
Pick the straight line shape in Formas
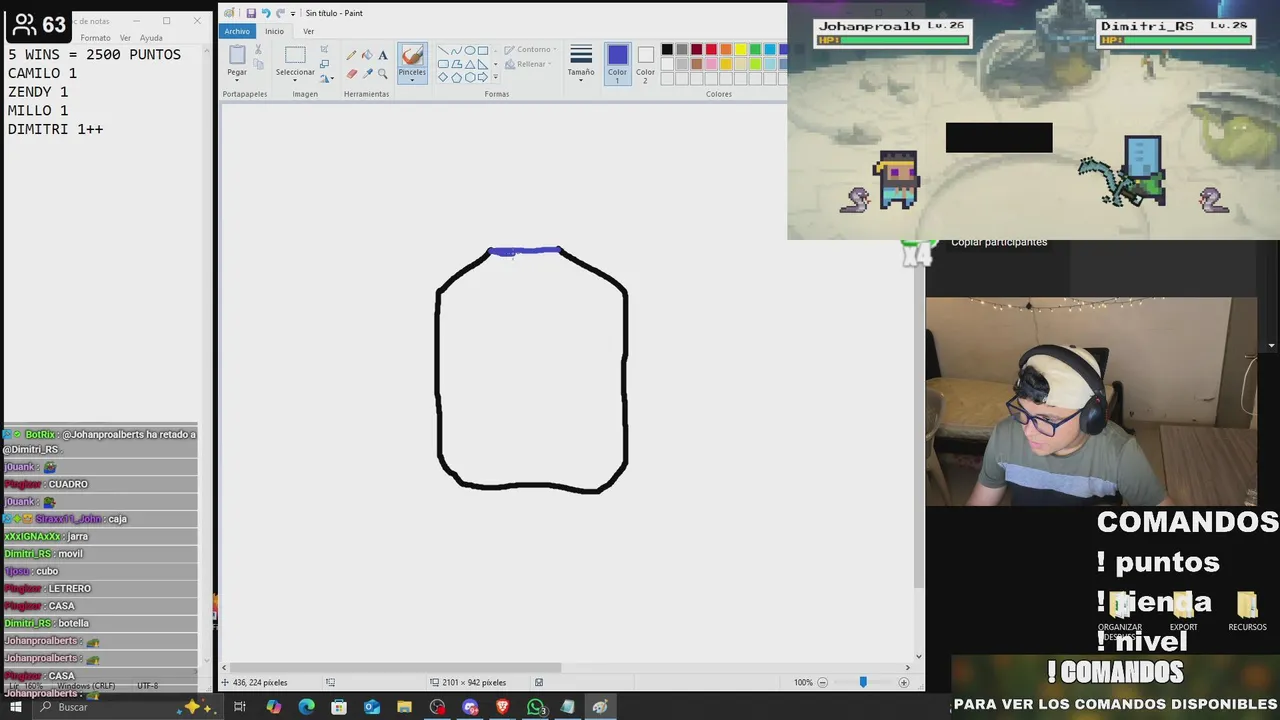(x=443, y=50)
